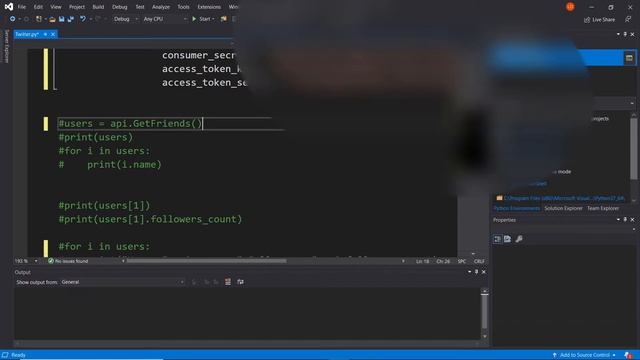640x360 pixels.
Task: Click the Output panel vertical scrollbar
Action: [x=484, y=313]
